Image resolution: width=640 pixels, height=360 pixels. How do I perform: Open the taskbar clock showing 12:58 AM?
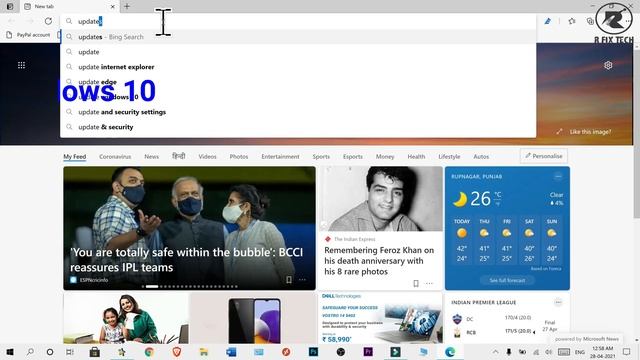602,352
